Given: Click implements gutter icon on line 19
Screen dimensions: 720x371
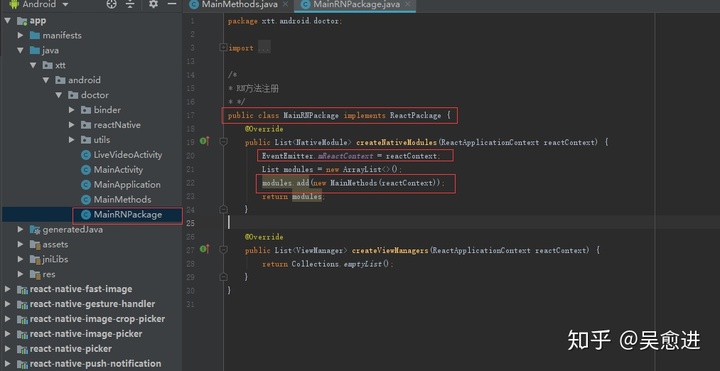Looking at the screenshot, I should [x=205, y=141].
